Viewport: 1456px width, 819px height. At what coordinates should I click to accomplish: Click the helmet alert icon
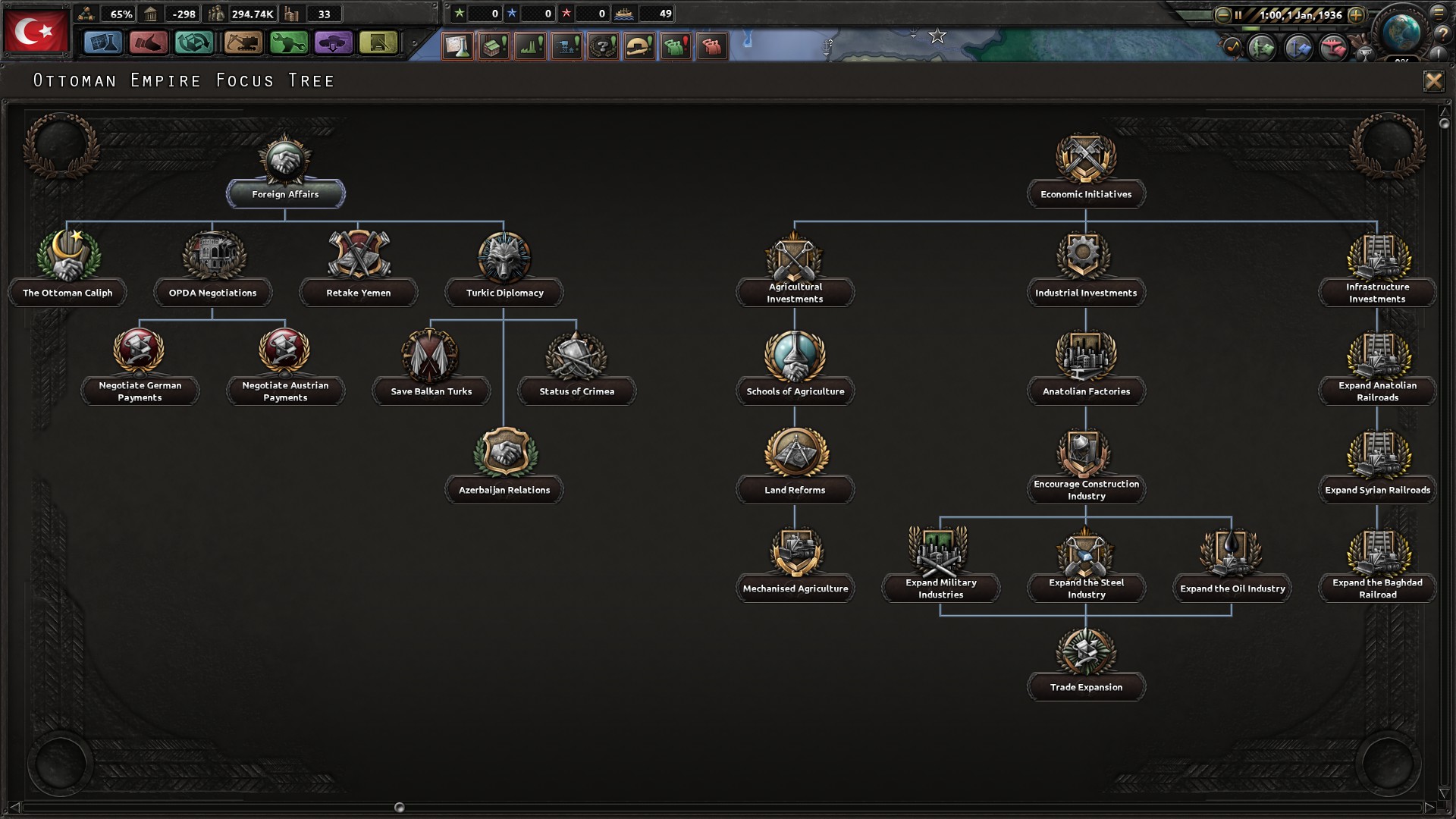click(640, 46)
